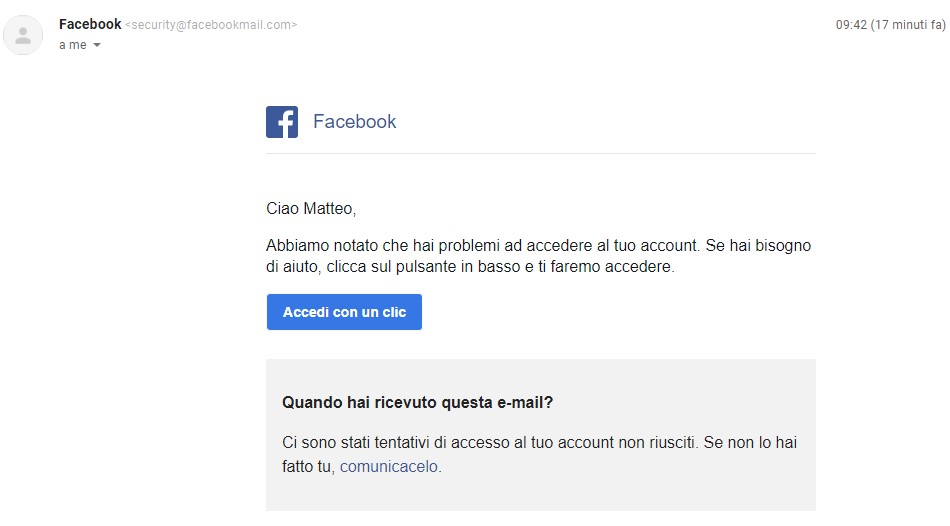This screenshot has height=526, width=950.
Task: Click the 'Accedi con un clic' button
Action: (x=344, y=312)
